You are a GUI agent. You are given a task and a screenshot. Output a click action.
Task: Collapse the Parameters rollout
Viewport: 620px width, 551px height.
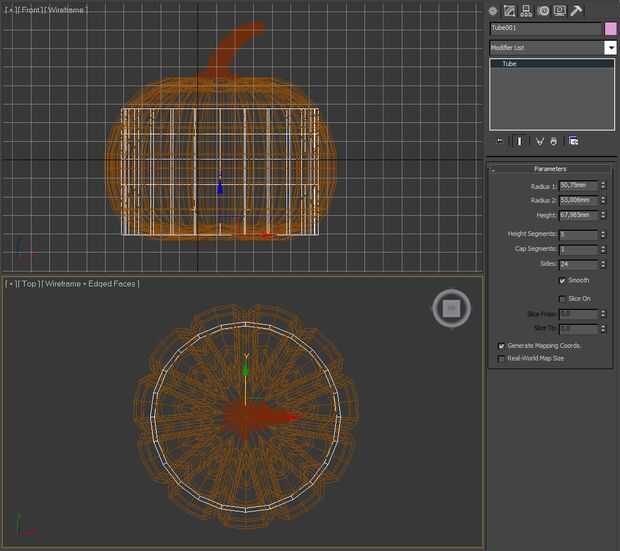tap(550, 169)
